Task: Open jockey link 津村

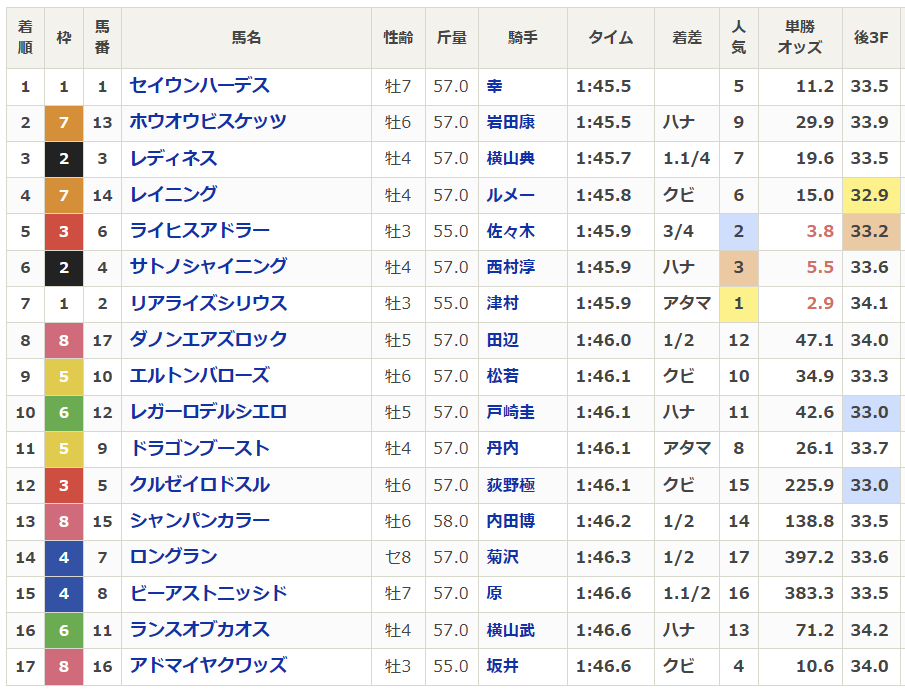Action: (x=502, y=303)
